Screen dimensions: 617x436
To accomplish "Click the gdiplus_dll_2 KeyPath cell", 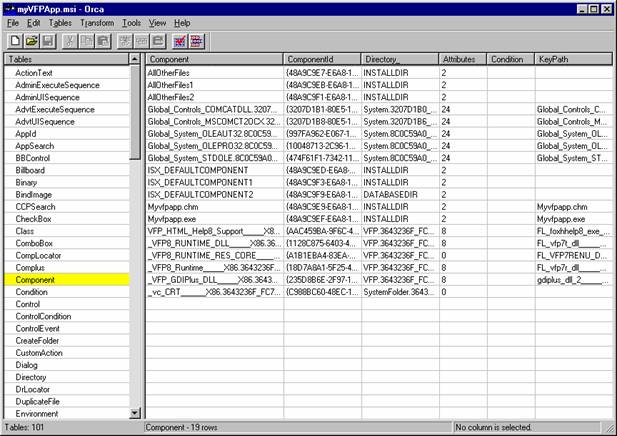I will coord(574,280).
